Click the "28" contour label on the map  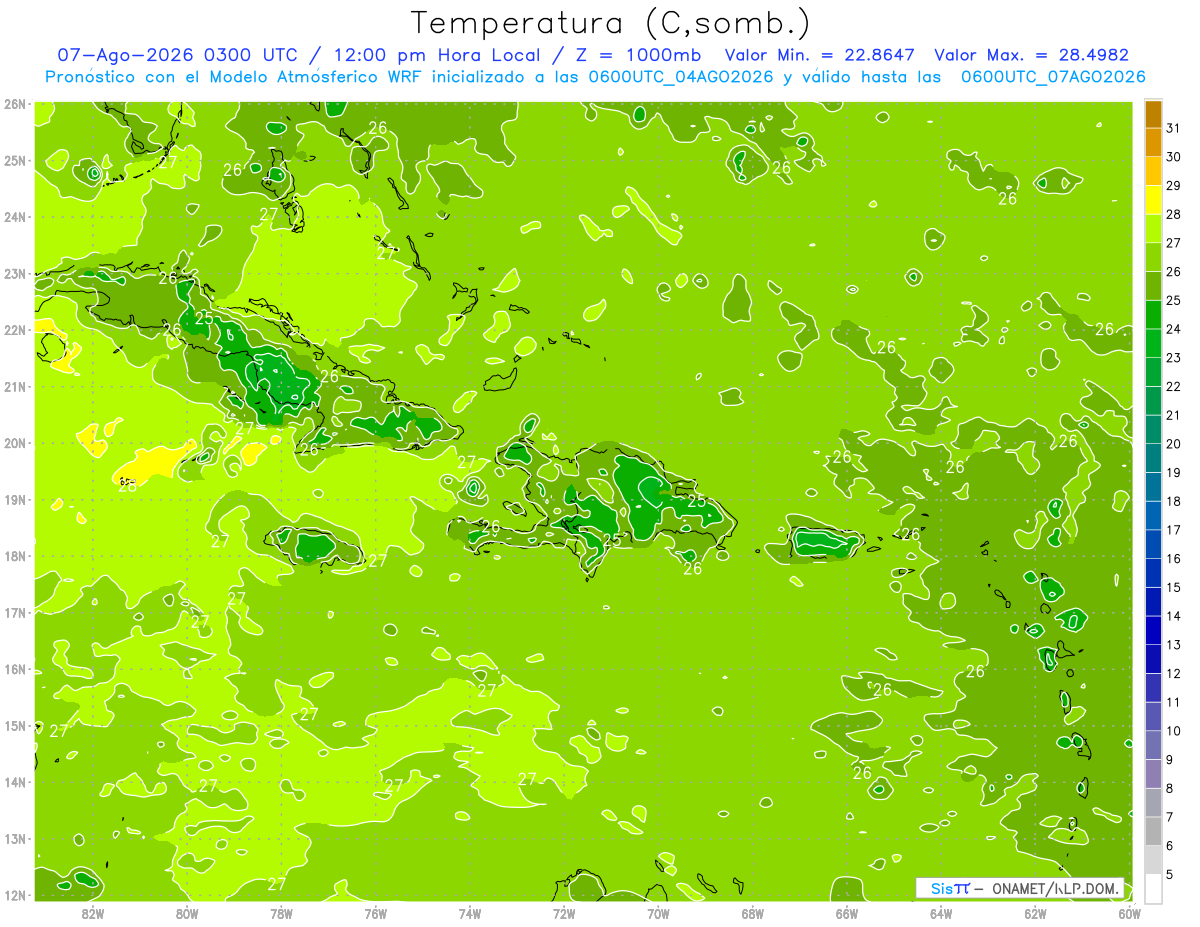coord(128,486)
